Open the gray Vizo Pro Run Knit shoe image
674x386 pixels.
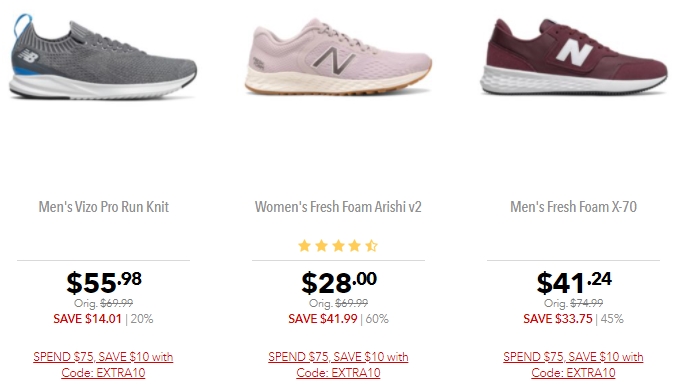103,56
